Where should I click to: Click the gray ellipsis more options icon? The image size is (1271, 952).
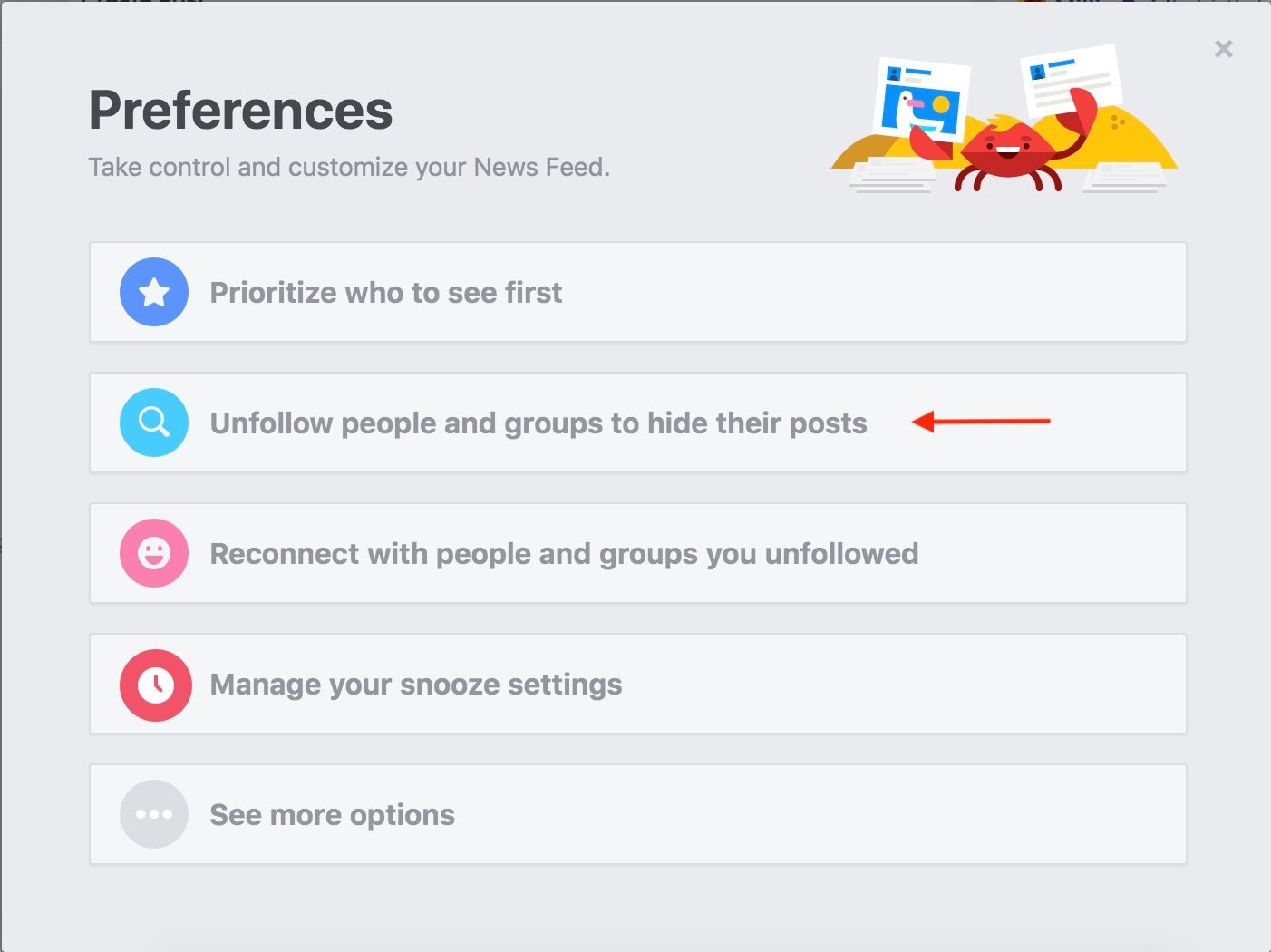point(153,814)
